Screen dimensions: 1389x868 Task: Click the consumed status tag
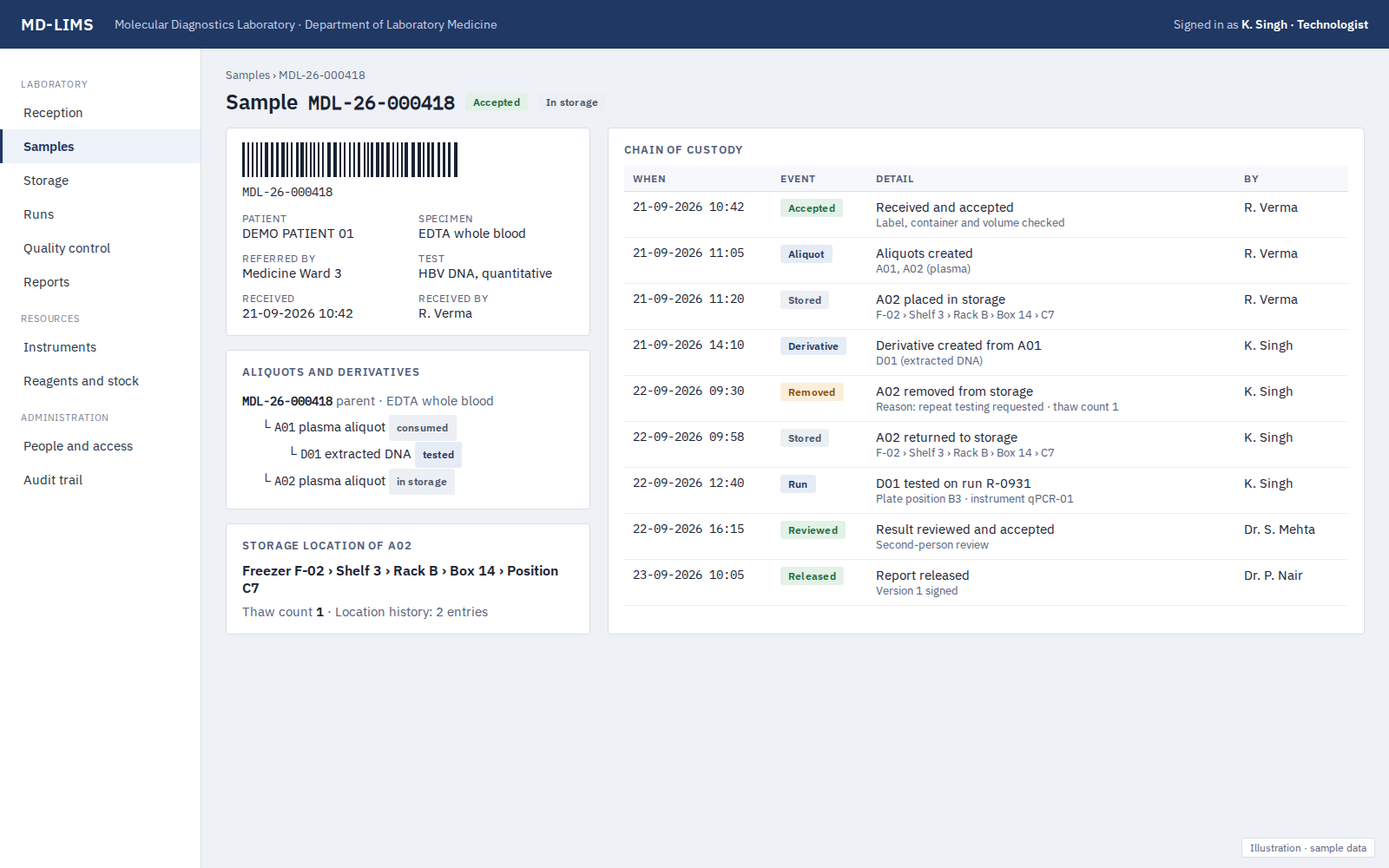click(x=423, y=428)
